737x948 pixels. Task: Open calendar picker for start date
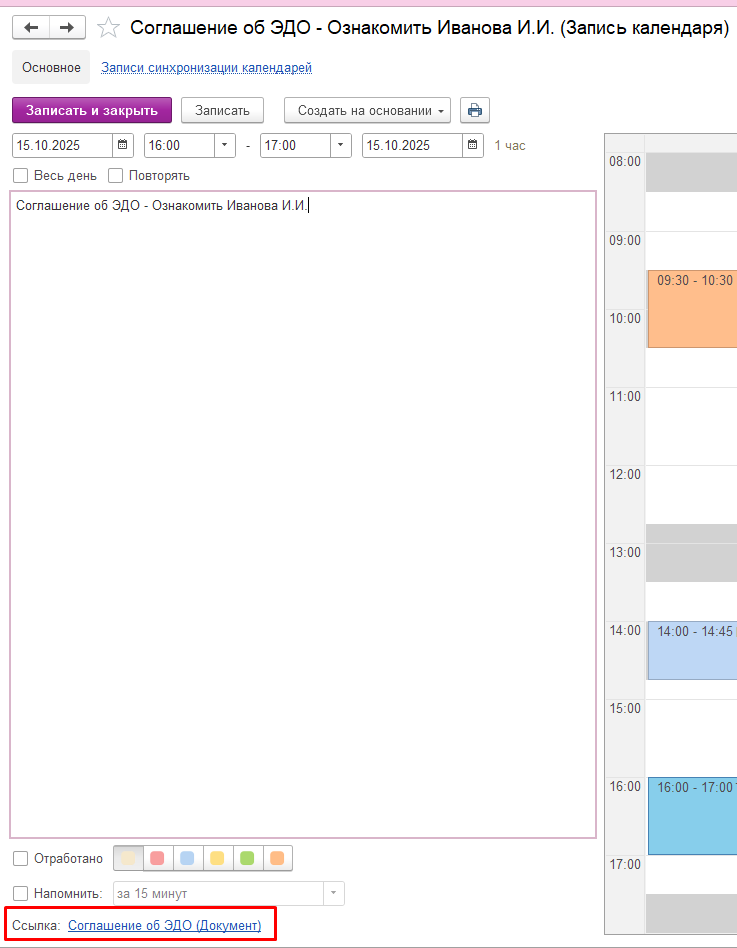coord(123,145)
